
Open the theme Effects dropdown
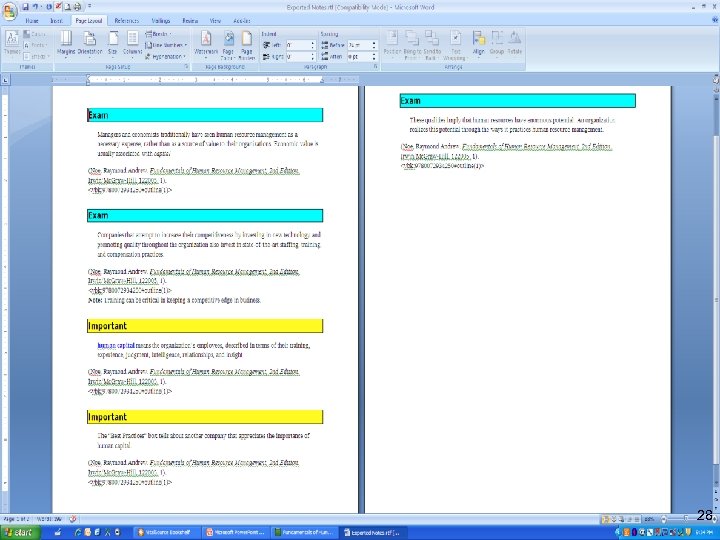tap(35, 56)
